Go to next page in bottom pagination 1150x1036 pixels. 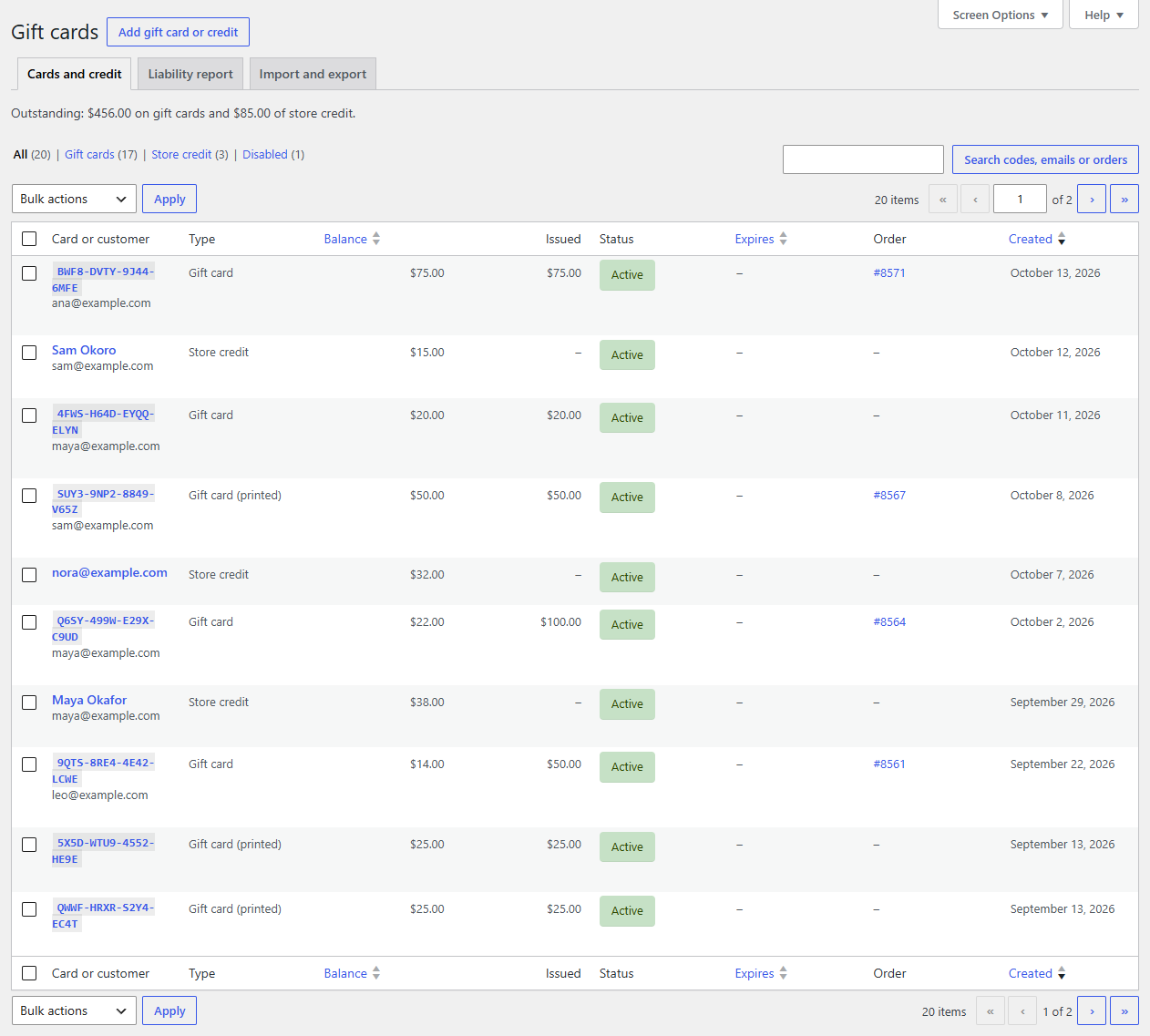(1091, 1010)
